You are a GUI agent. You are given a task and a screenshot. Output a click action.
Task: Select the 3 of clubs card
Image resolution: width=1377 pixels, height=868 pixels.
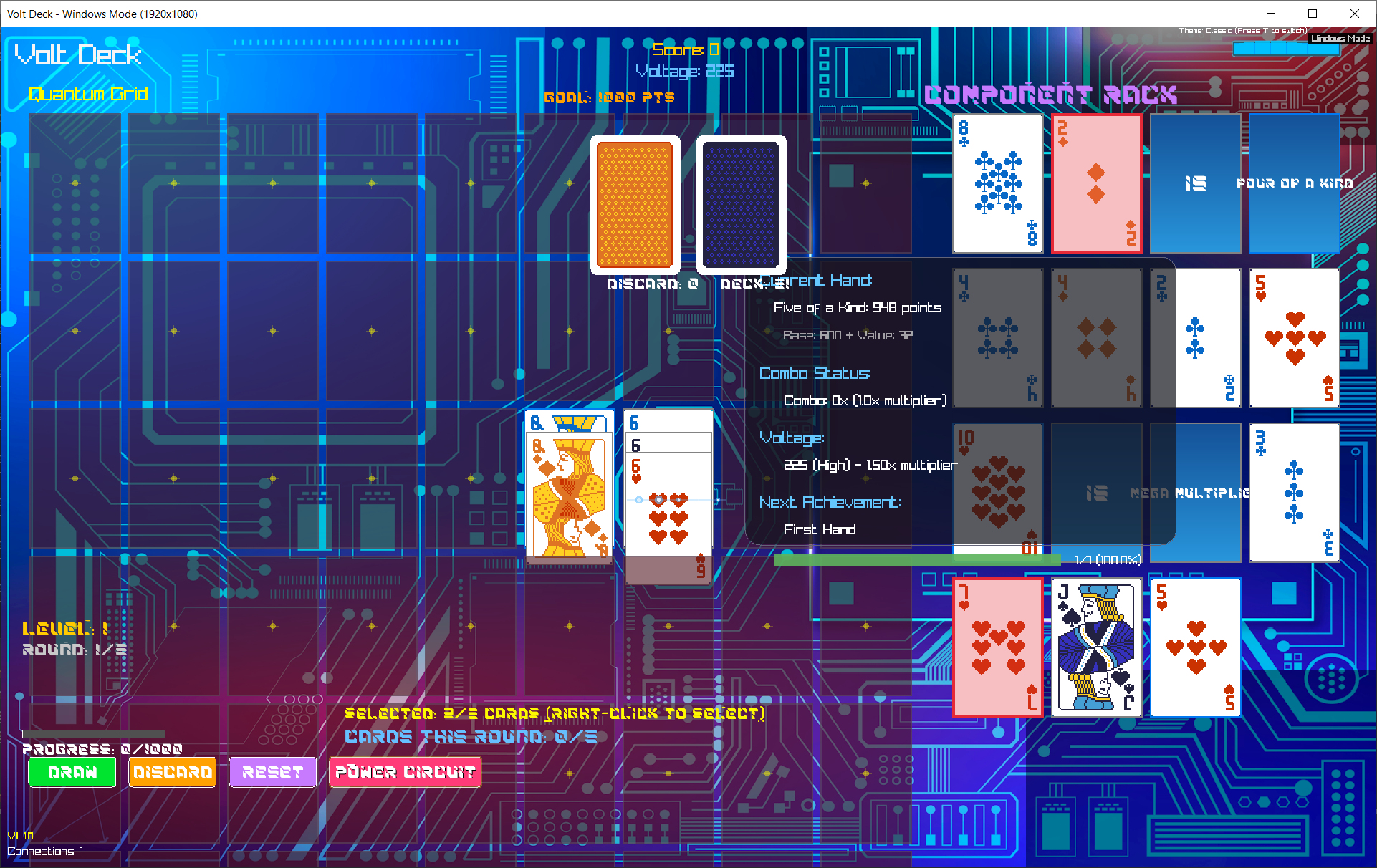[1294, 492]
